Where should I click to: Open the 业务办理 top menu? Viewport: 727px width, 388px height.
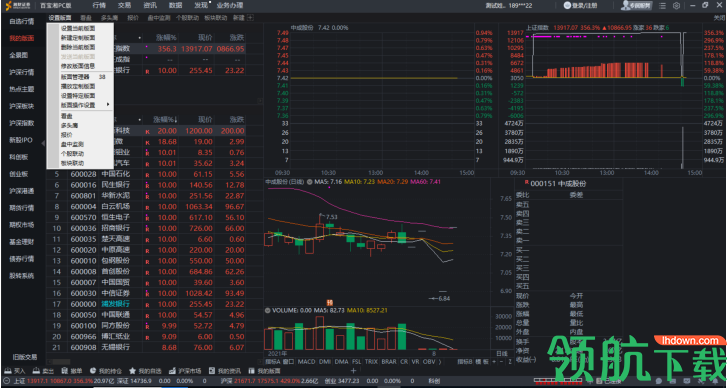pos(230,6)
